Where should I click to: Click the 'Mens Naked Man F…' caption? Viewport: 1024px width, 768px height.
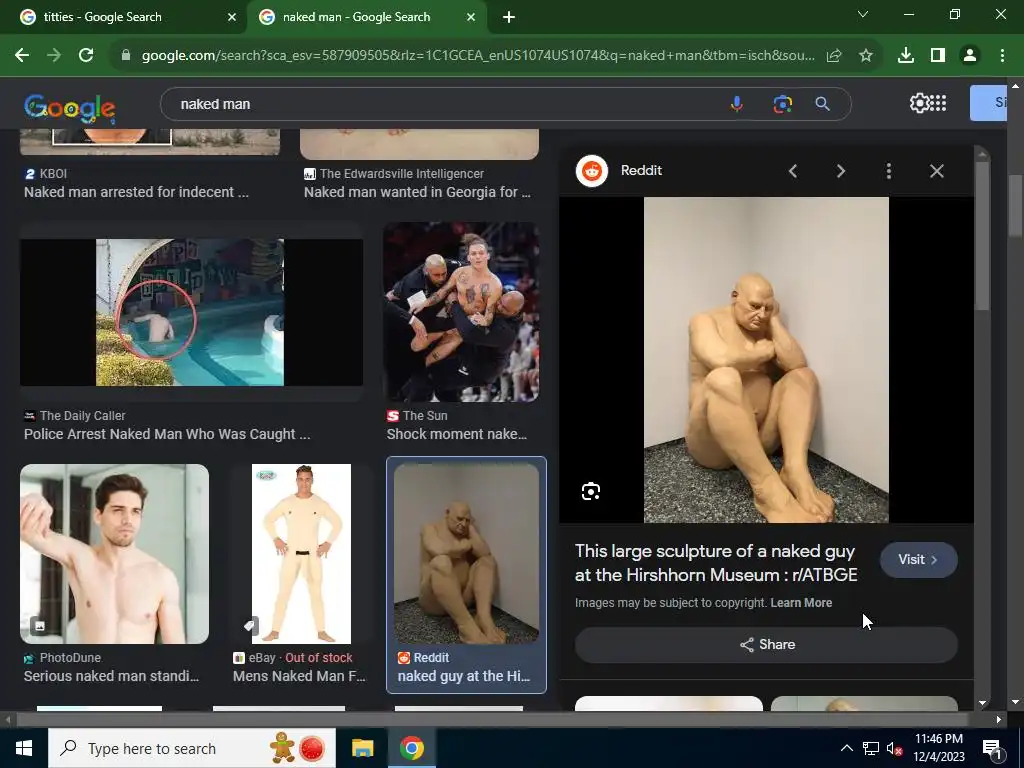click(299, 676)
